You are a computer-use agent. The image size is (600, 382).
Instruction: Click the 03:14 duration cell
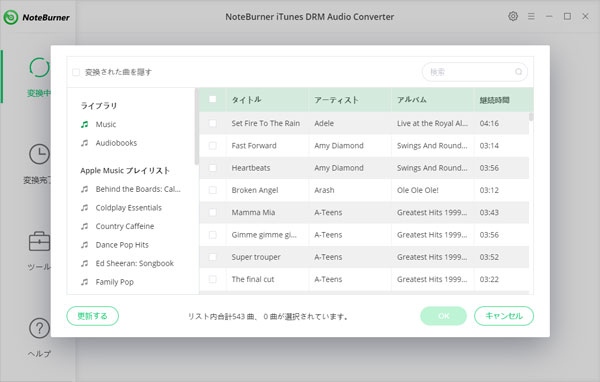(489, 145)
